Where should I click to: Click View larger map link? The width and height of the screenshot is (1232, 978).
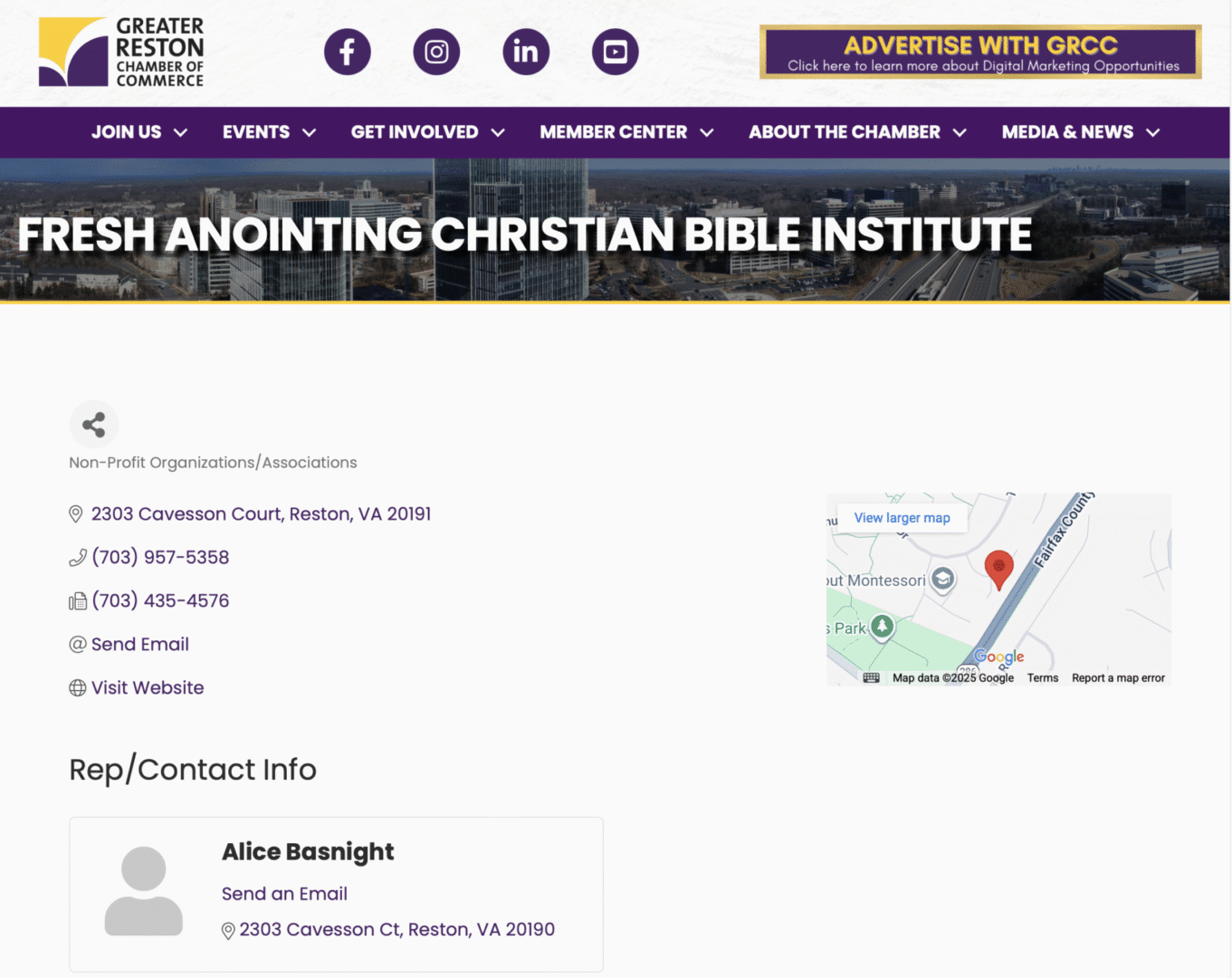[902, 518]
